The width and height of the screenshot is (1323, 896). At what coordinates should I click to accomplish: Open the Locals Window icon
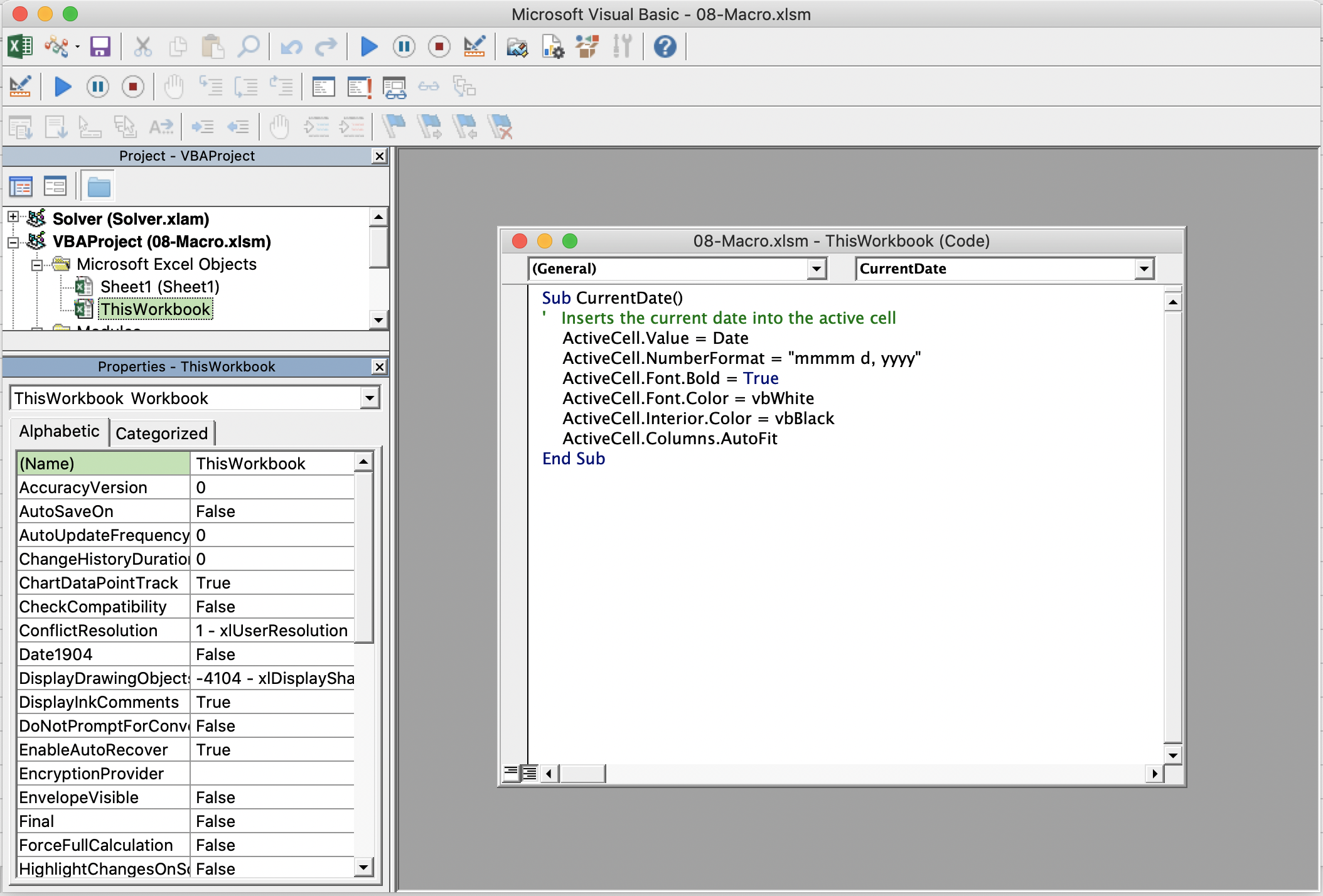click(x=324, y=87)
